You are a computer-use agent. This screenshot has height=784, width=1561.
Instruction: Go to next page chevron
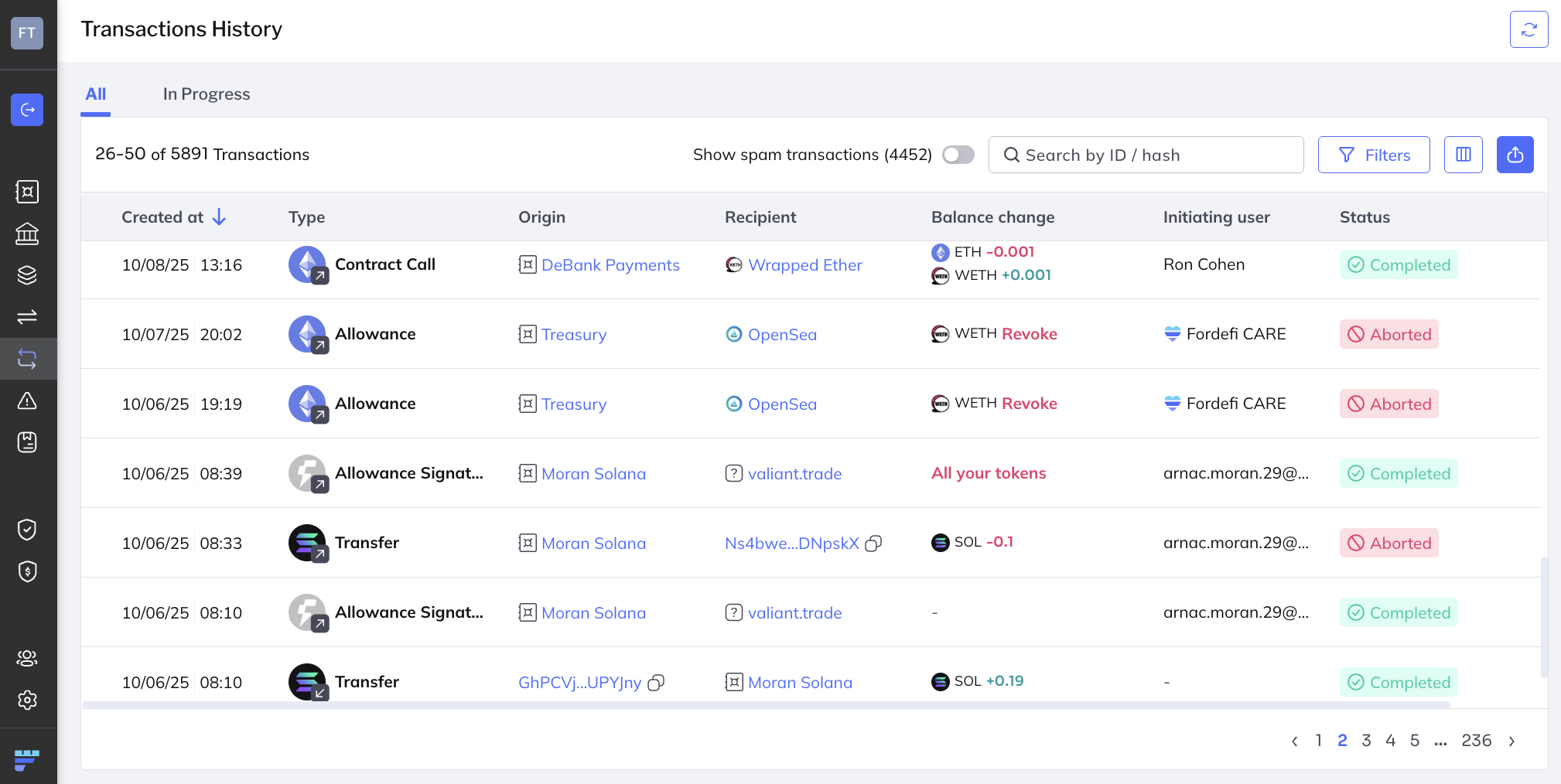[x=1511, y=741]
